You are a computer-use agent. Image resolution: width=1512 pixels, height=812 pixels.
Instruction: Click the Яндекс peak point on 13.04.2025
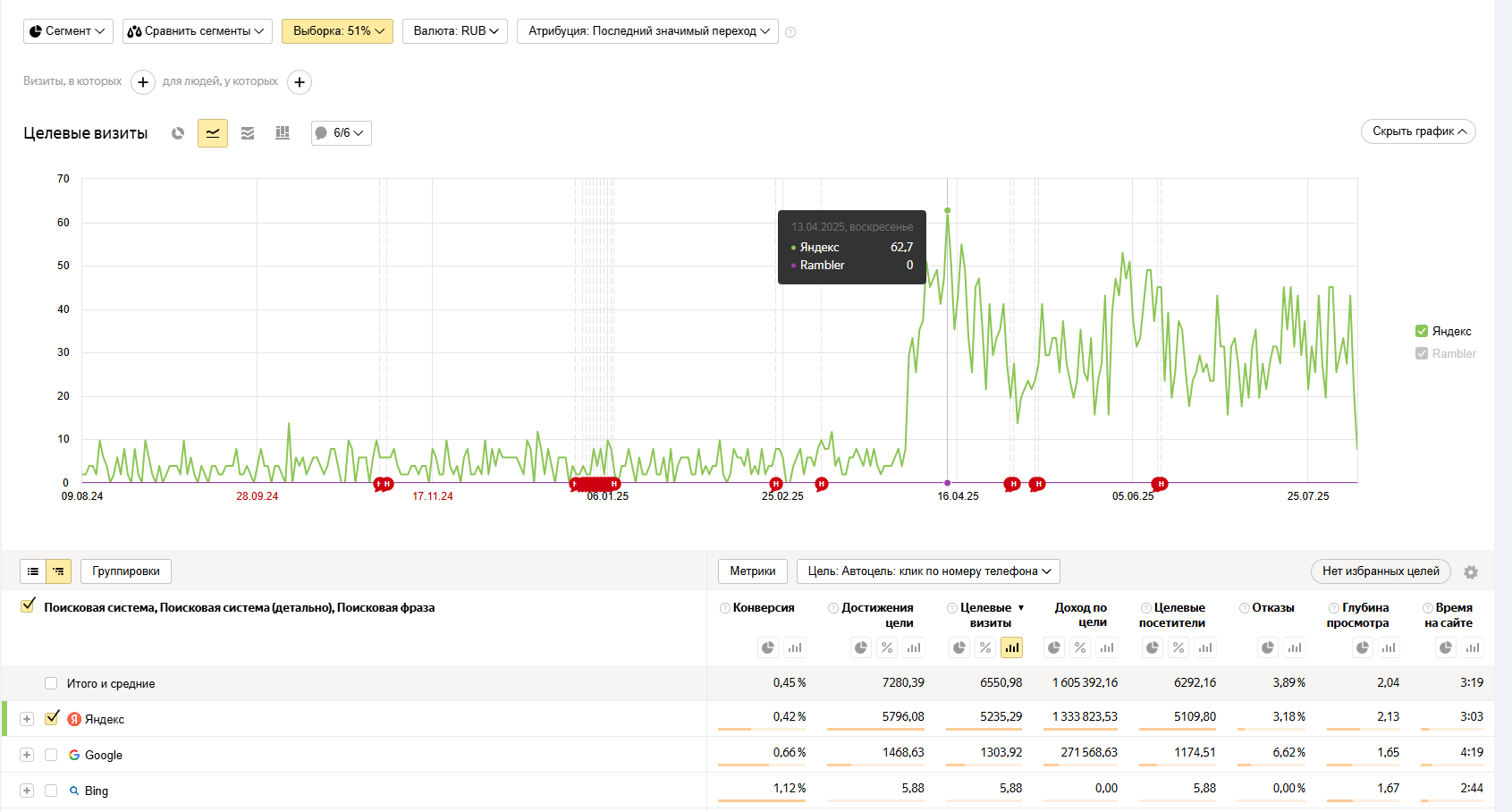point(948,211)
